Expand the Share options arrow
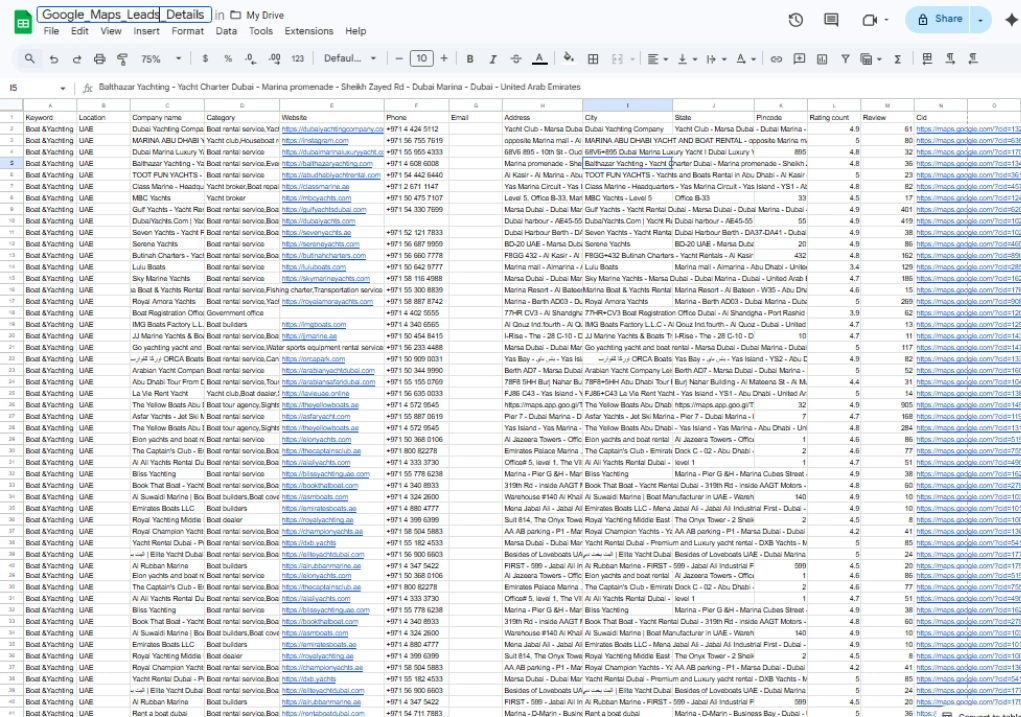This screenshot has height=717, width=1021. click(980, 20)
